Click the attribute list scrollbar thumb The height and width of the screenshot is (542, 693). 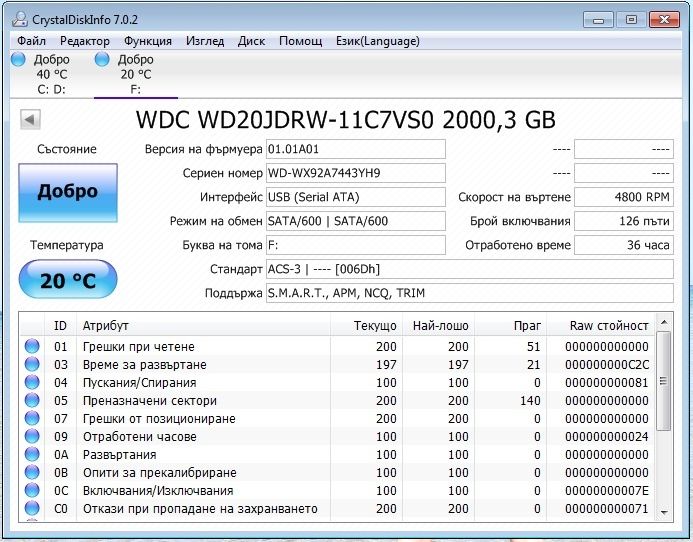(x=663, y=381)
